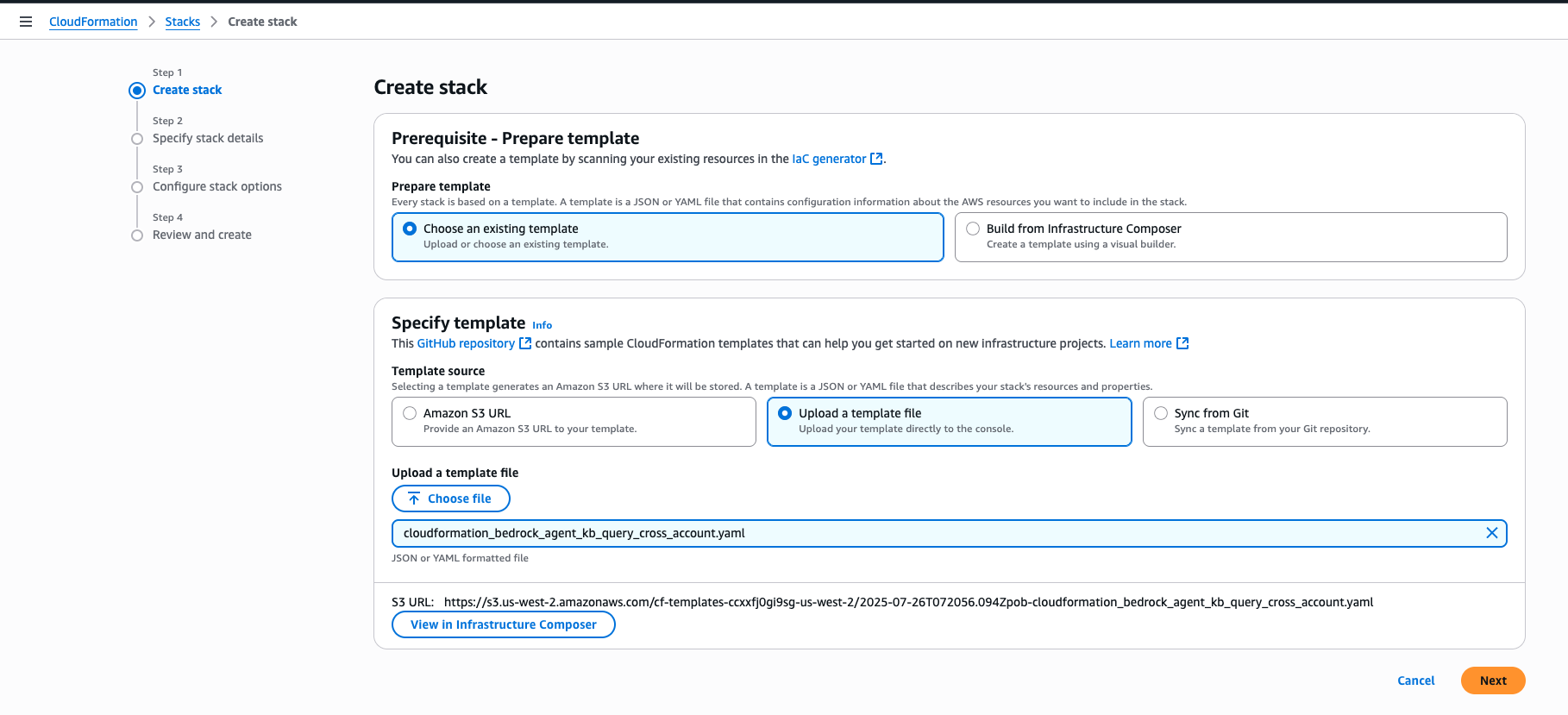The height and width of the screenshot is (715, 1568).
Task: Open the IaC generator link
Action: click(829, 159)
